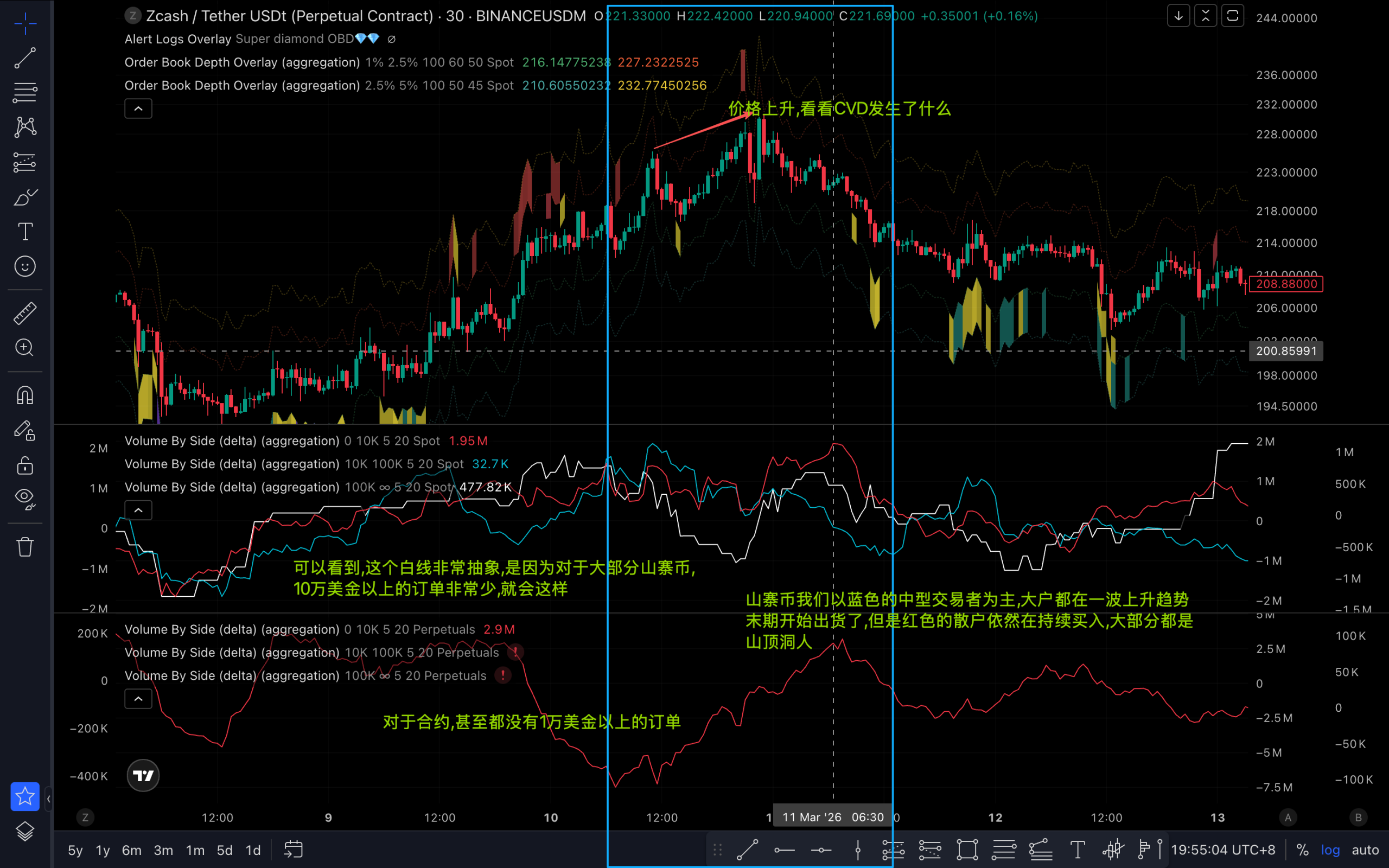1389x868 pixels.
Task: Collapse the Perpetuals volume delta legend
Action: (x=138, y=699)
